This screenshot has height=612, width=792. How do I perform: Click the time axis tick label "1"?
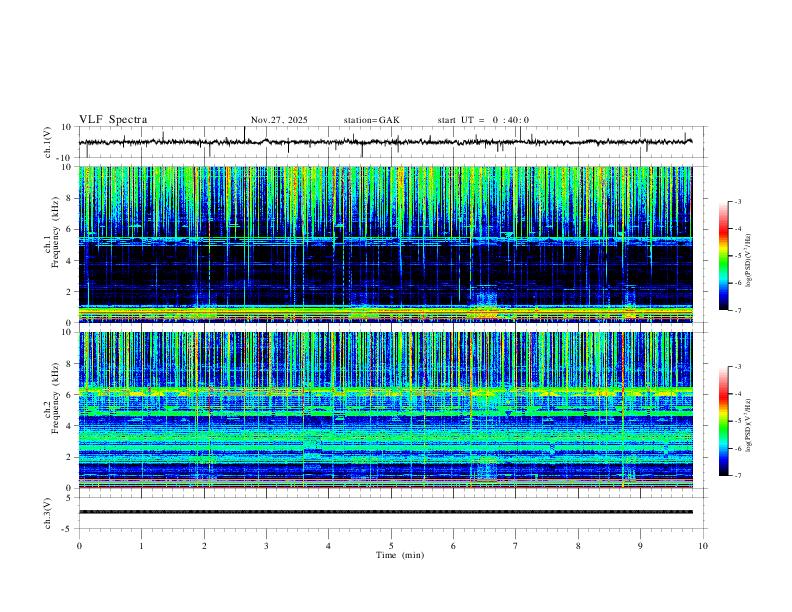pyautogui.click(x=141, y=546)
